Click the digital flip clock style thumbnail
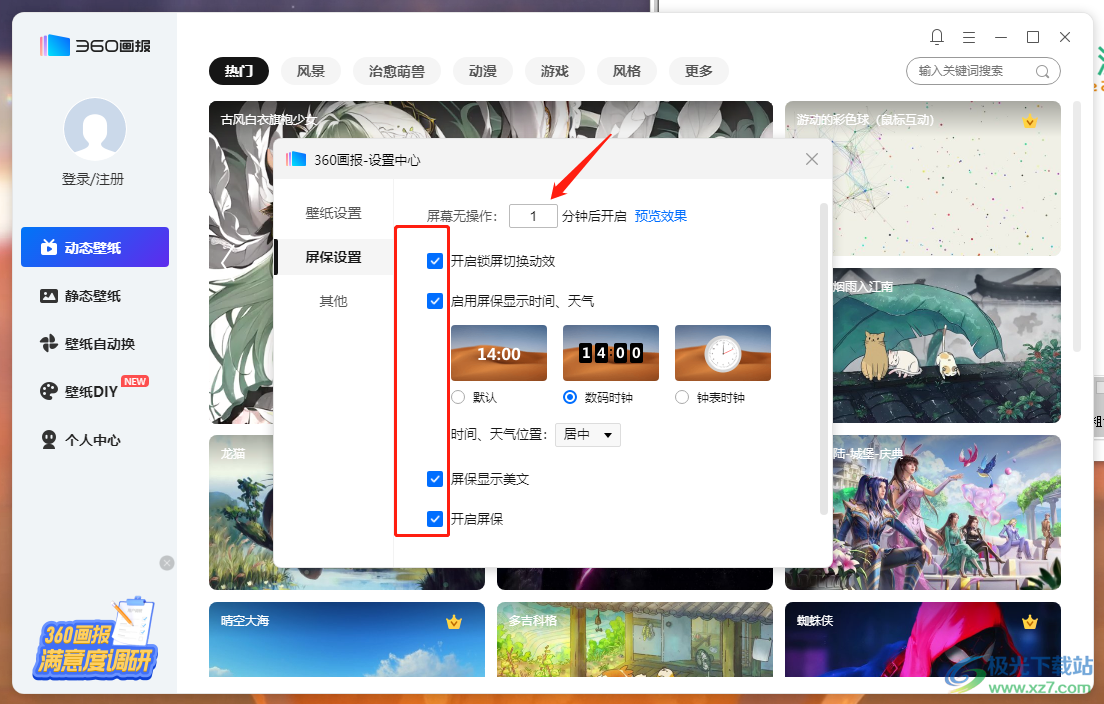The height and width of the screenshot is (704, 1104). coord(610,353)
